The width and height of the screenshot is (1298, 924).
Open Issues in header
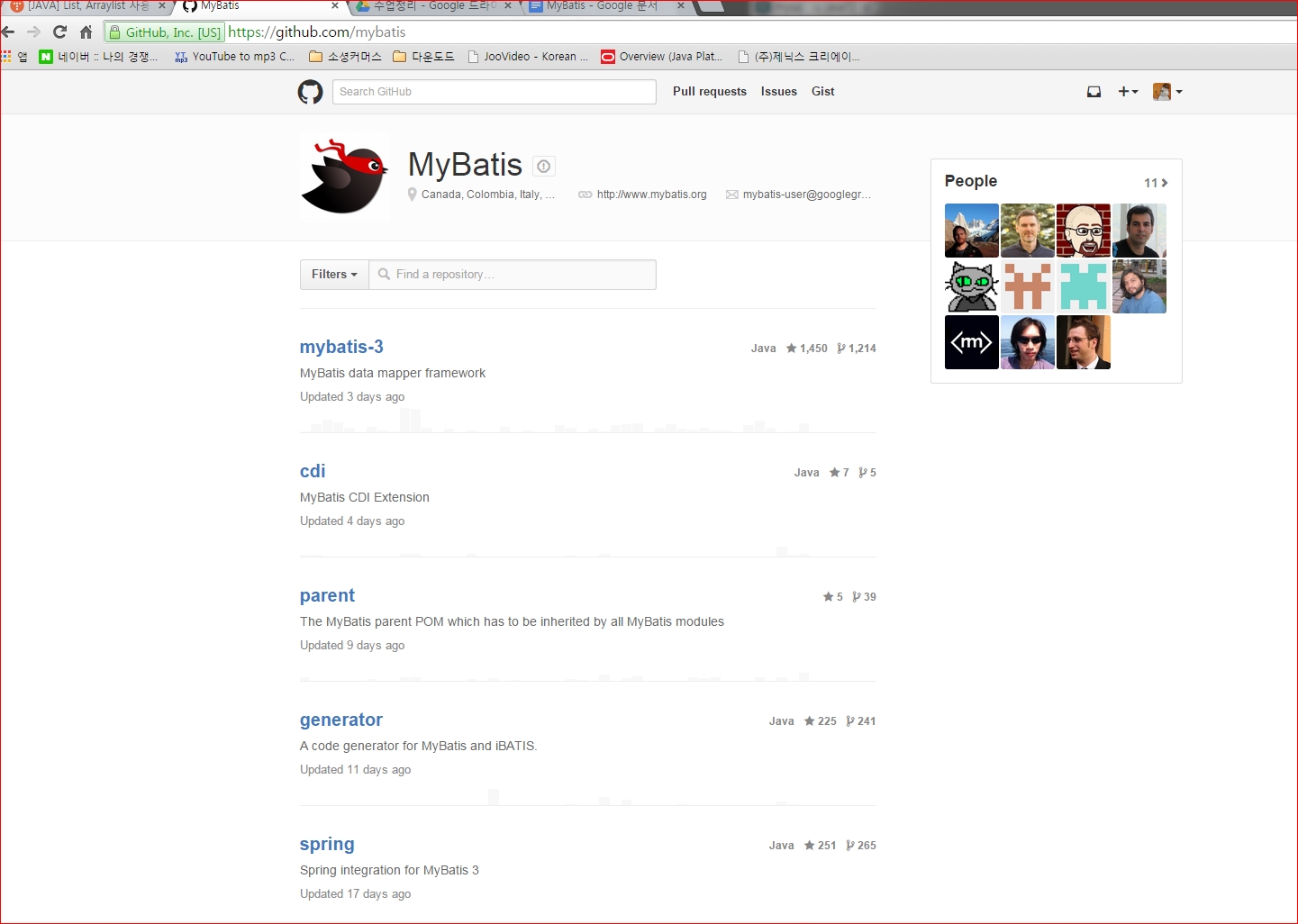coord(779,92)
